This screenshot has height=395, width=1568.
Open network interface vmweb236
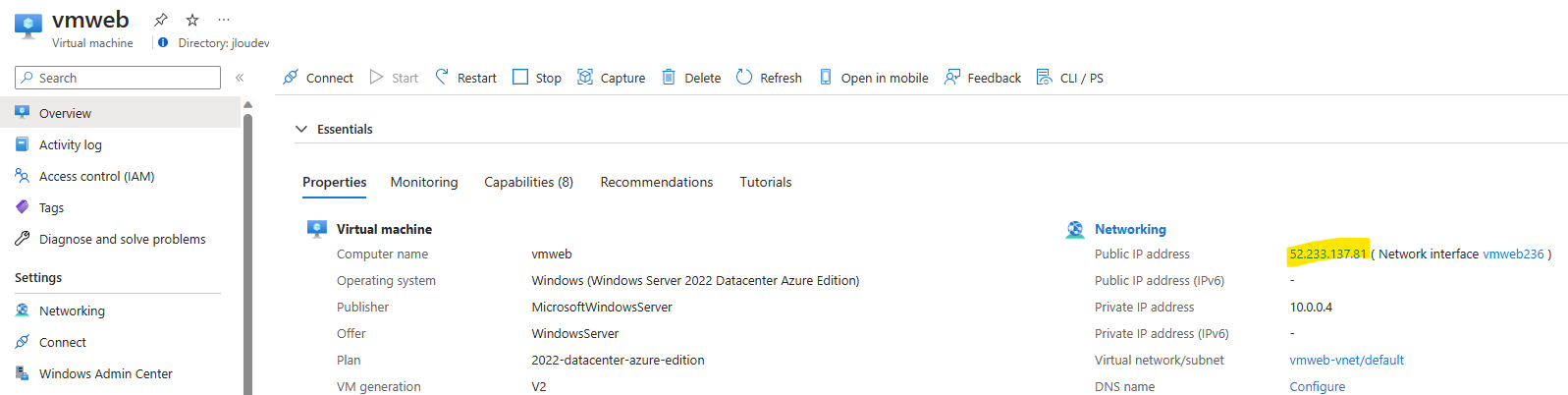click(1513, 254)
